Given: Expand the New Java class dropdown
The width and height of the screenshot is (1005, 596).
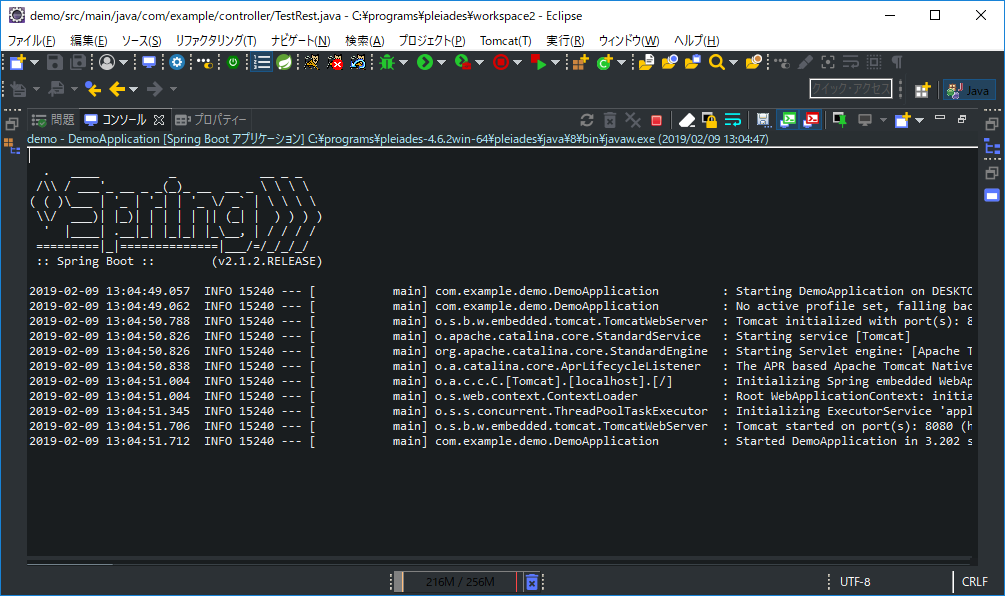Looking at the screenshot, I should 621,63.
